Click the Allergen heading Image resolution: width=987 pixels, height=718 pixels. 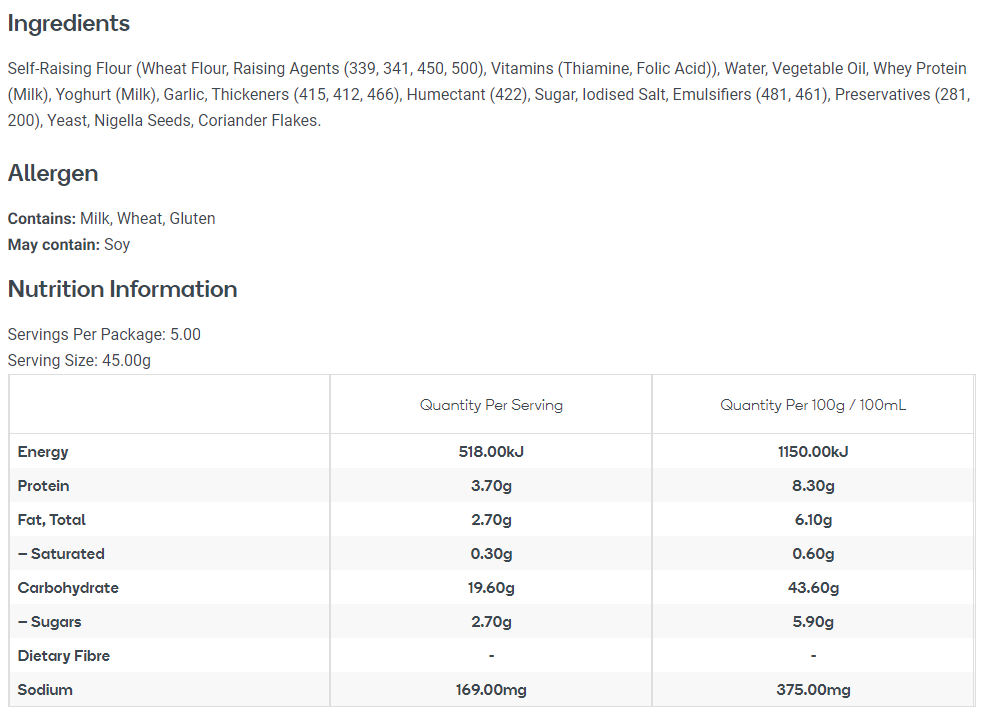53,173
